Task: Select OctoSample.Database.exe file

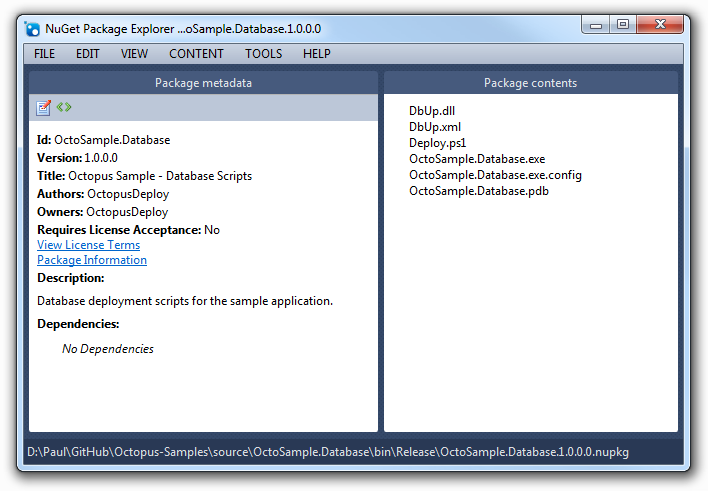Action: 477,159
